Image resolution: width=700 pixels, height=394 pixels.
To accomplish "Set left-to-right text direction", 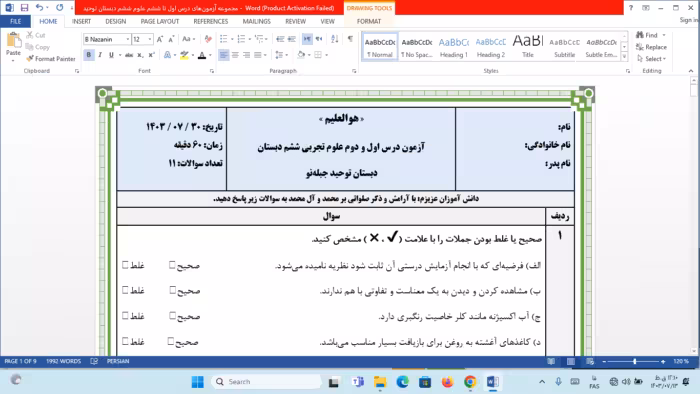I will (307, 39).
